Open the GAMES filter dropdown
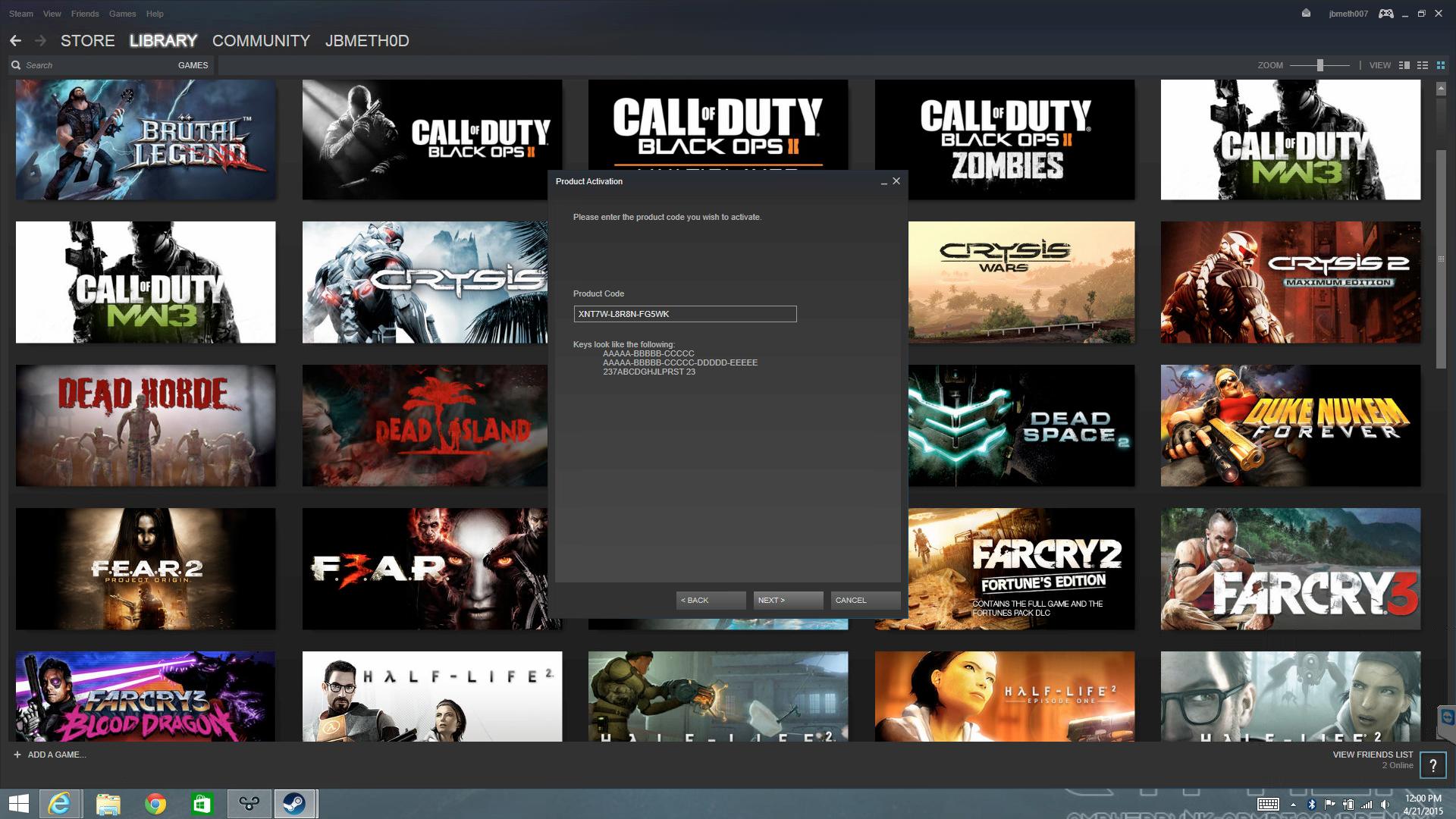 click(193, 65)
